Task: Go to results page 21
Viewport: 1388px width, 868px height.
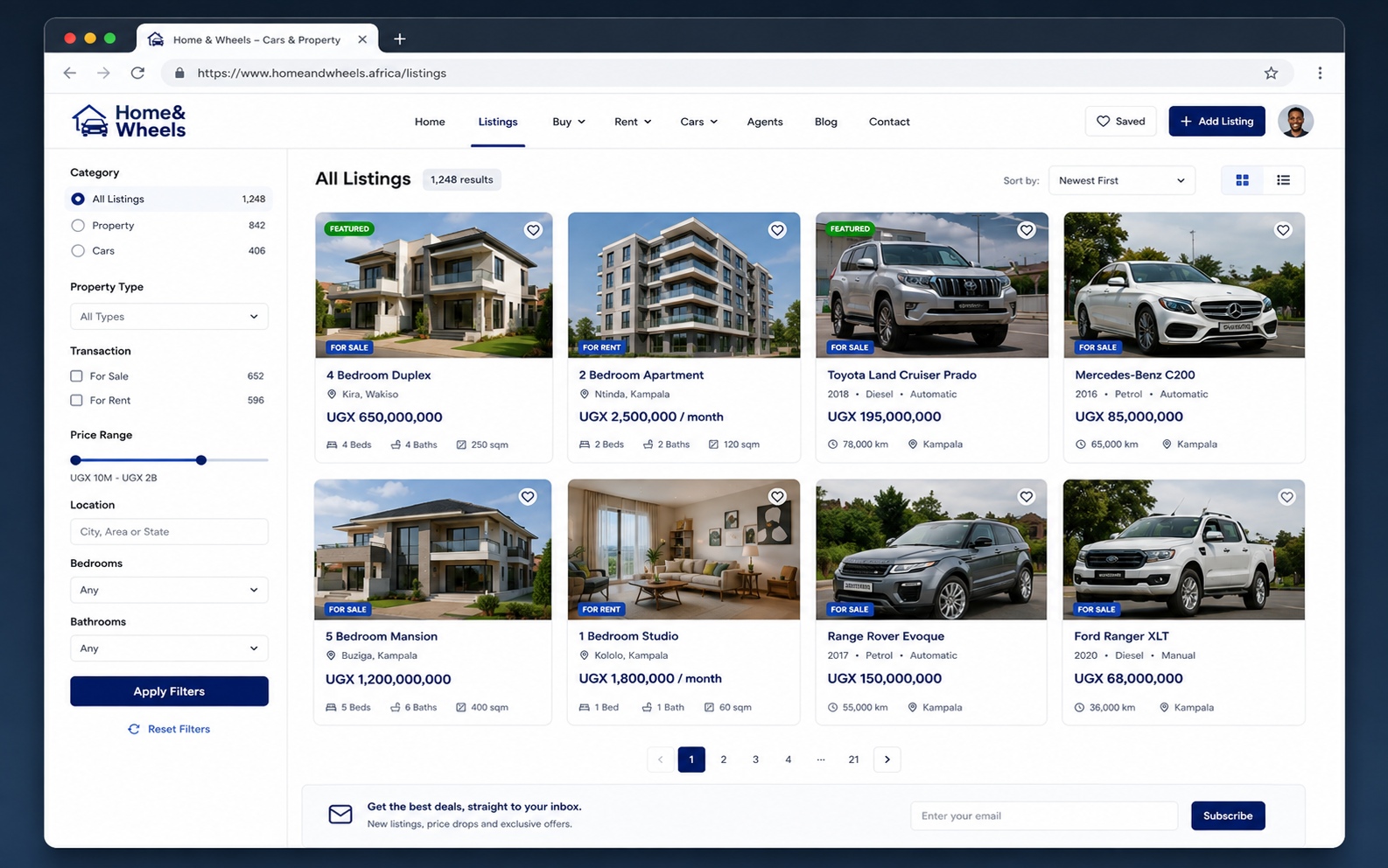Action: 853,759
